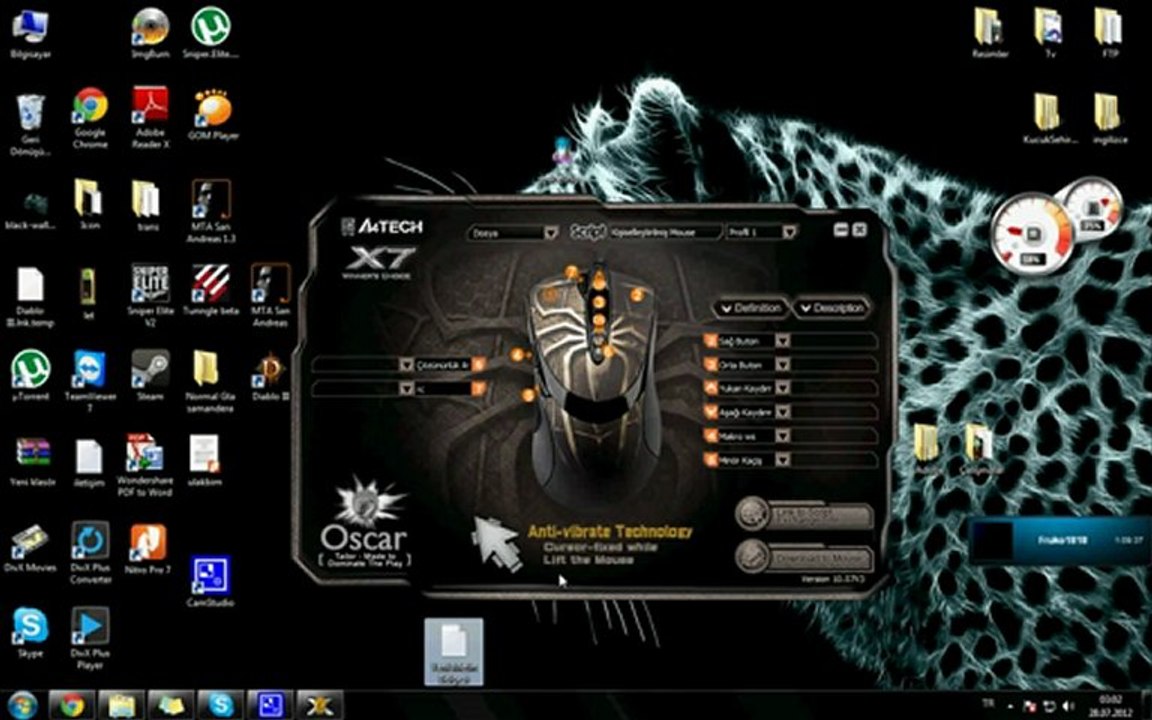
Task: Open Tunngle beta shortcut
Action: [211, 290]
